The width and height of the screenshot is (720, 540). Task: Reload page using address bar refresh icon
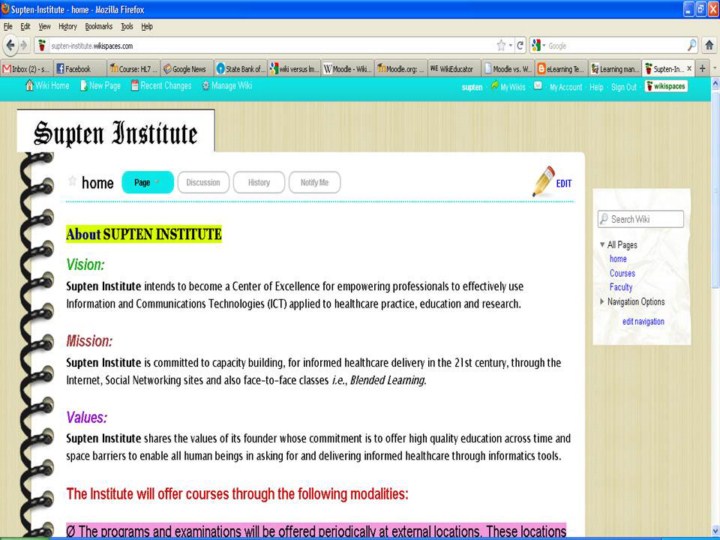coord(520,45)
